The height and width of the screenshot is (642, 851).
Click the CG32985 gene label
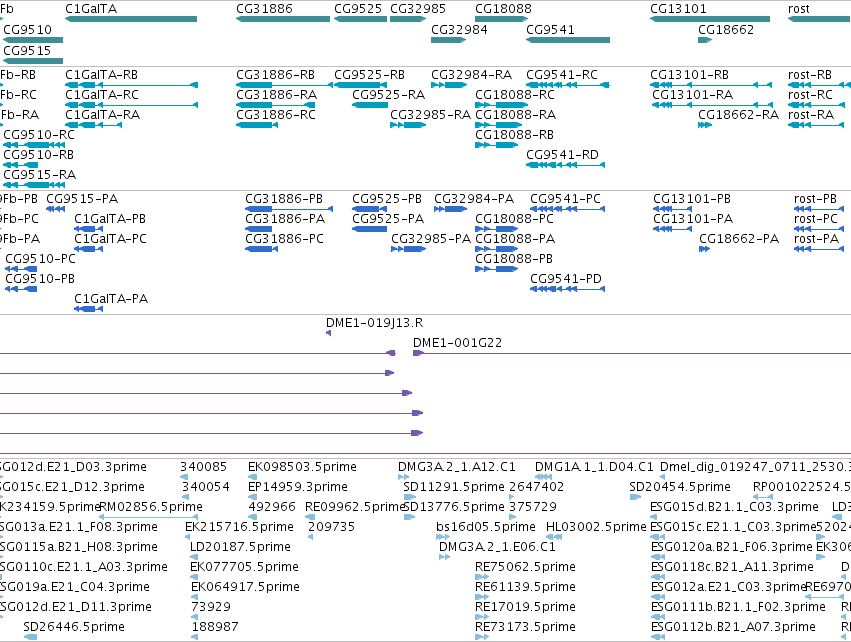[418, 9]
